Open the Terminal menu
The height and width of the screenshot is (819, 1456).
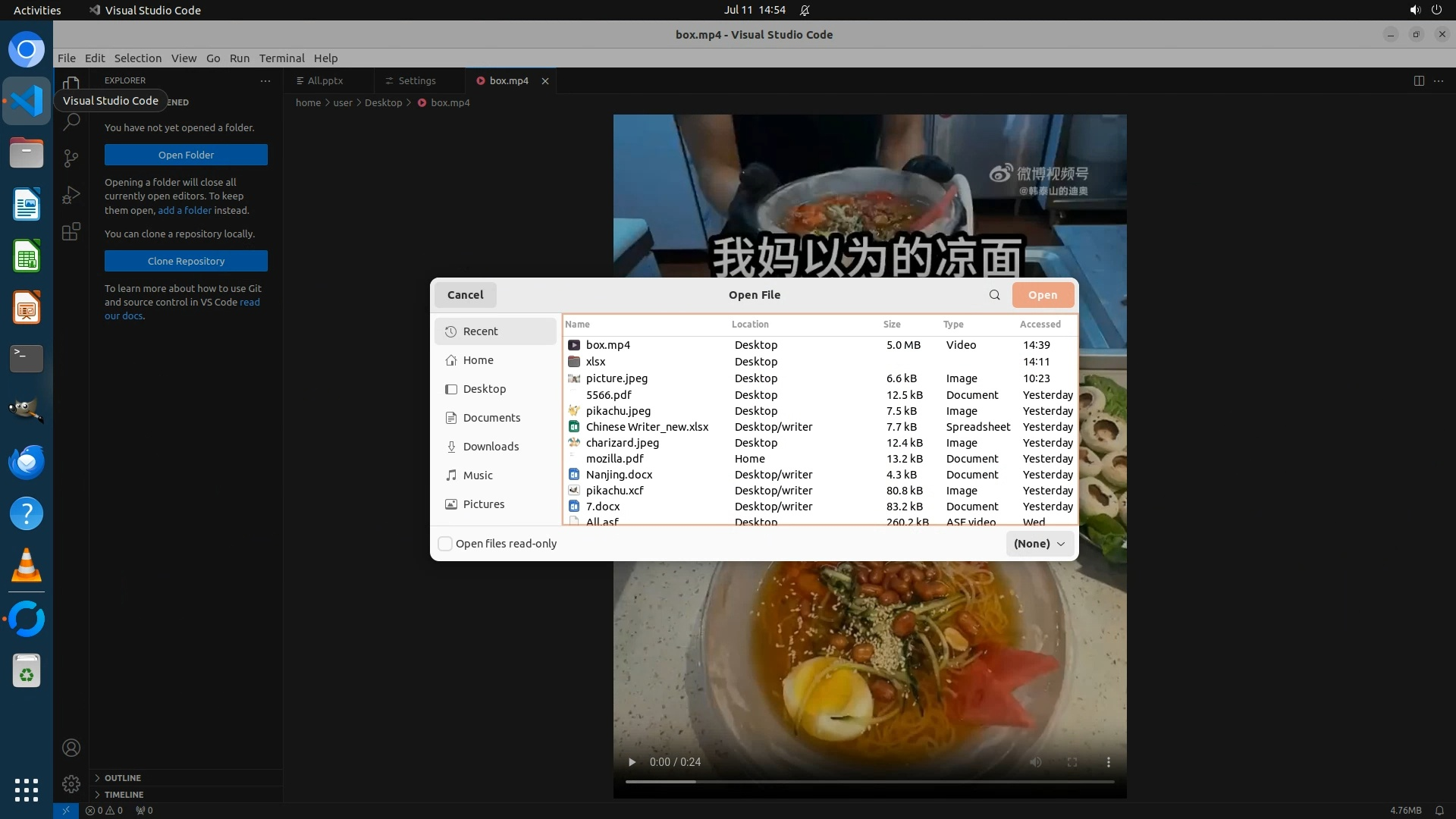coord(281,58)
